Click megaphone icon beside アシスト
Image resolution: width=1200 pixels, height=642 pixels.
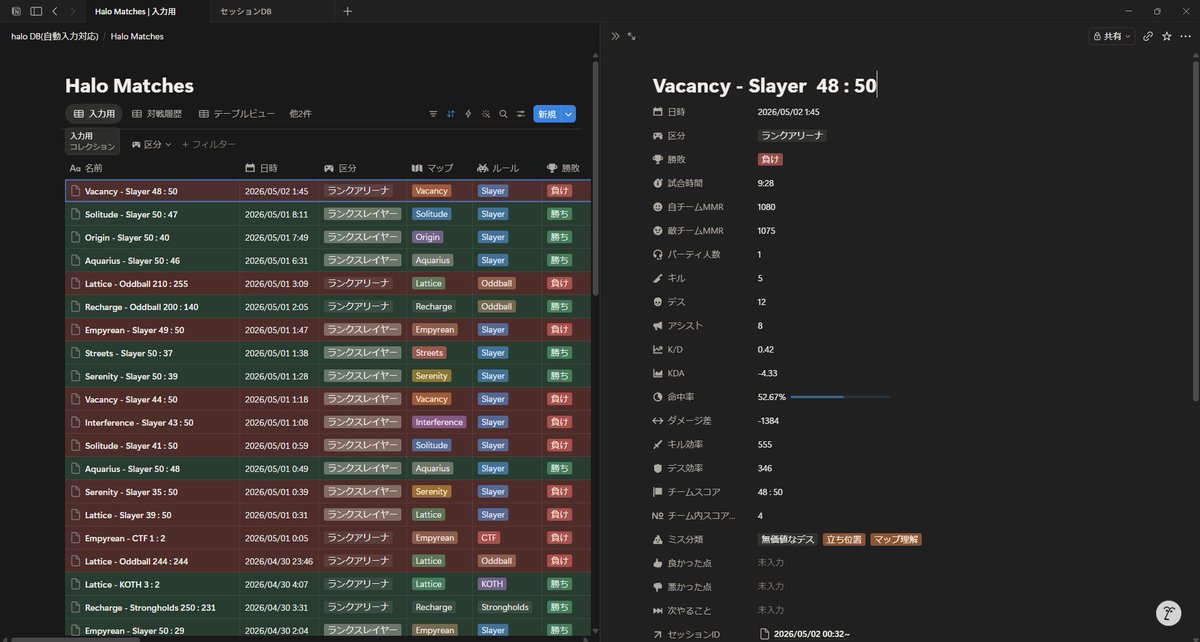658,325
